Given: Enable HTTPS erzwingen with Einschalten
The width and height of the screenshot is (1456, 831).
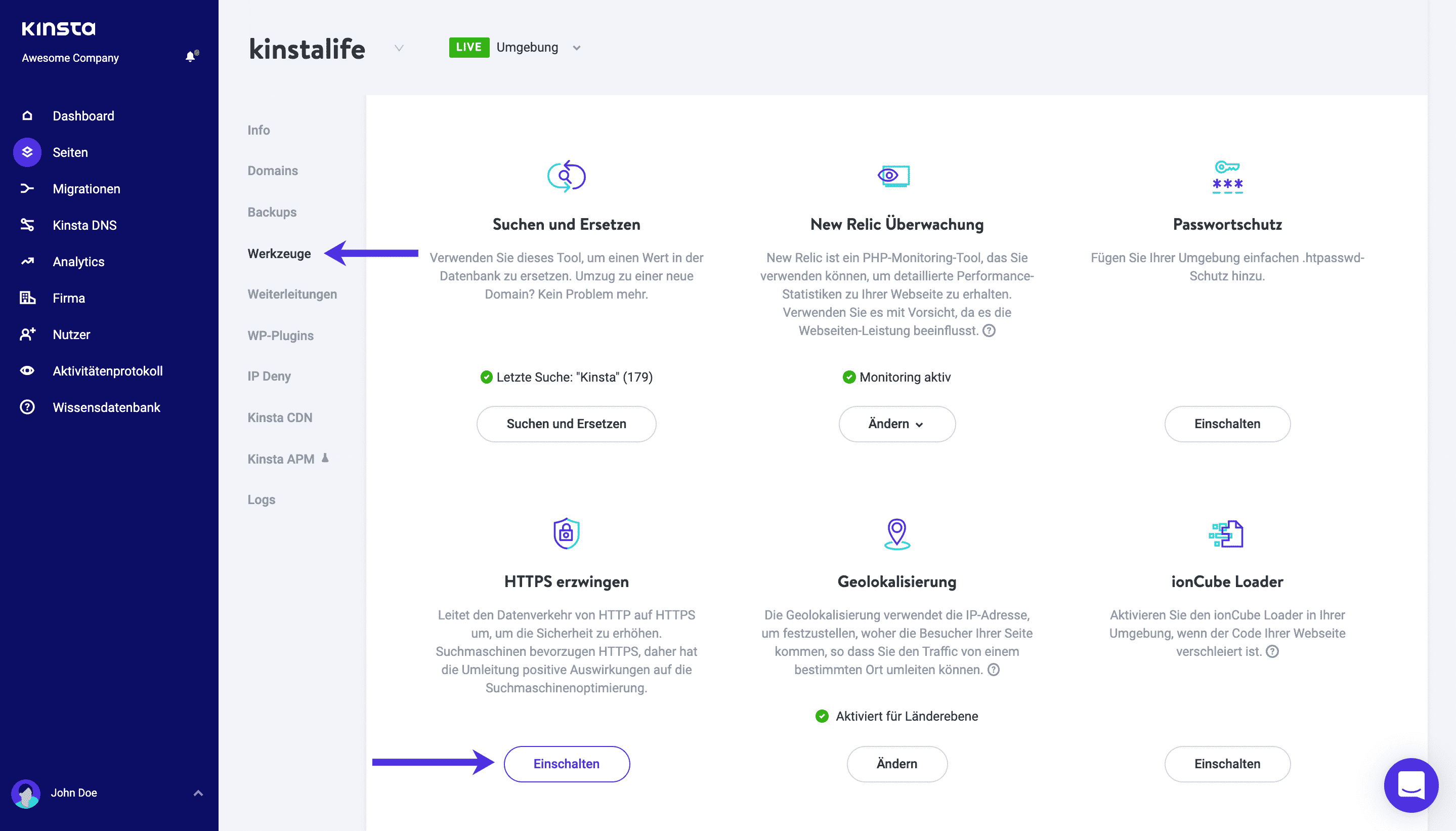Looking at the screenshot, I should pyautogui.click(x=566, y=764).
